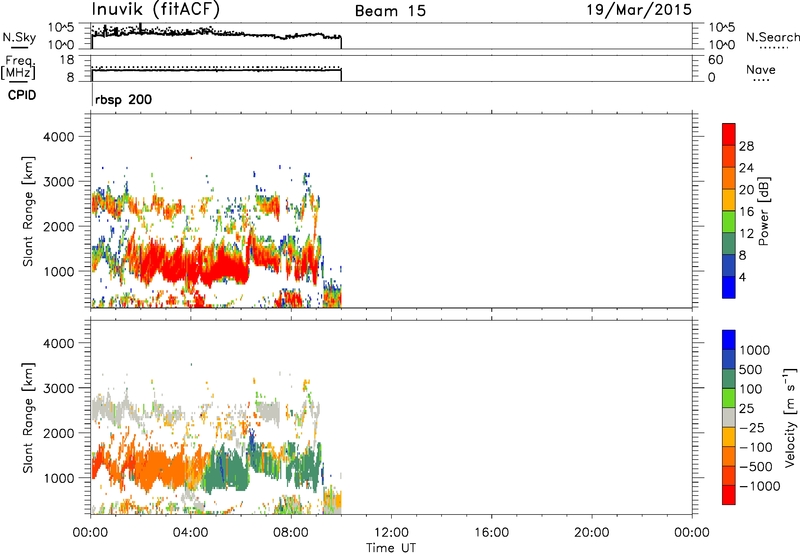Click the gray -25 to 25 Velocity swatch

coord(729,418)
